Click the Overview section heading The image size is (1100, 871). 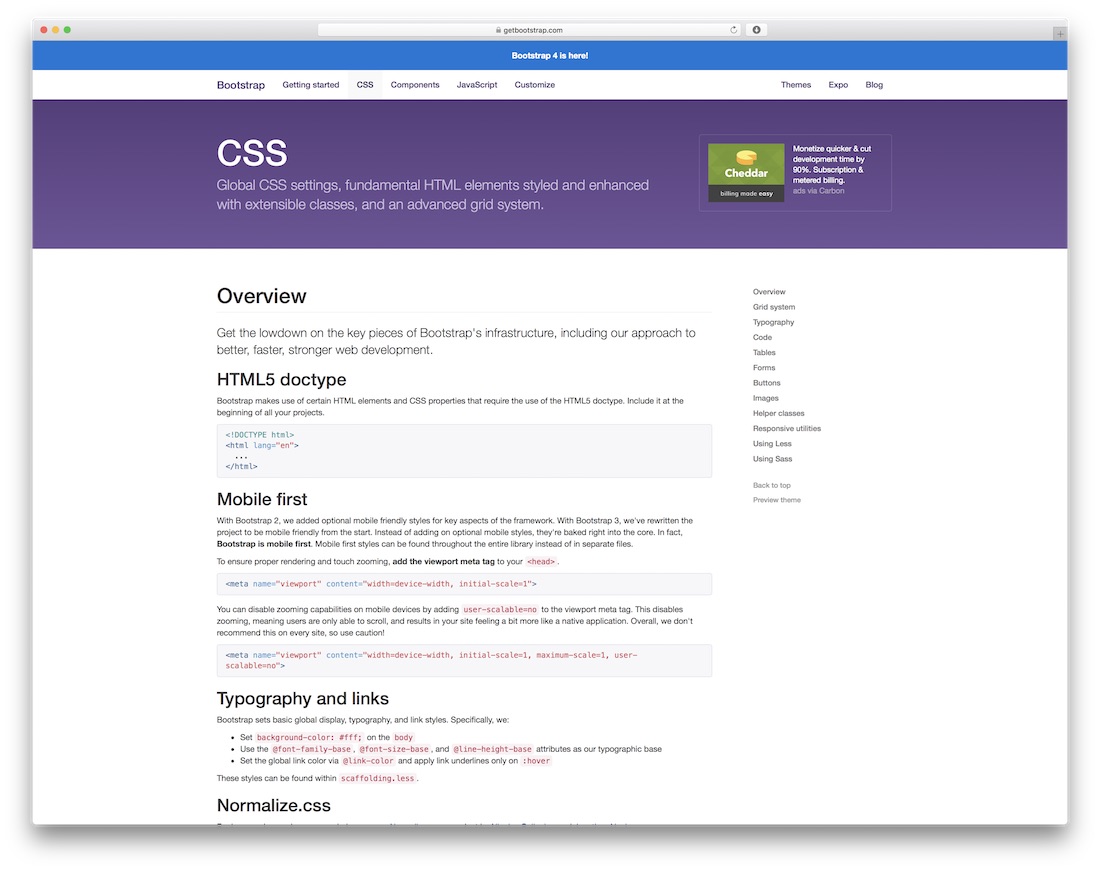coord(261,296)
